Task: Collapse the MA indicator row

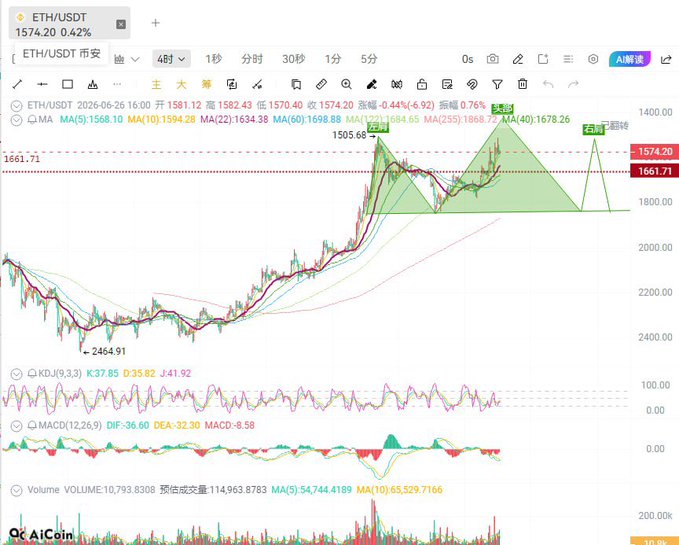Action: point(16,120)
